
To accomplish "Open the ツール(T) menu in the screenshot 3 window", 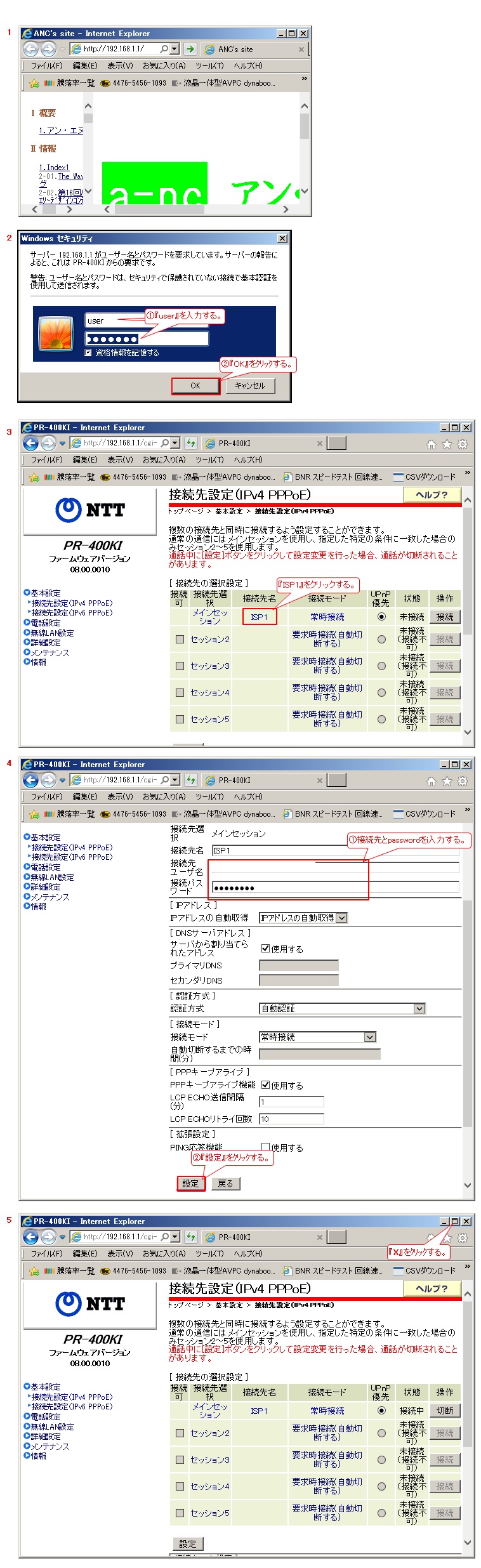I will (x=209, y=460).
